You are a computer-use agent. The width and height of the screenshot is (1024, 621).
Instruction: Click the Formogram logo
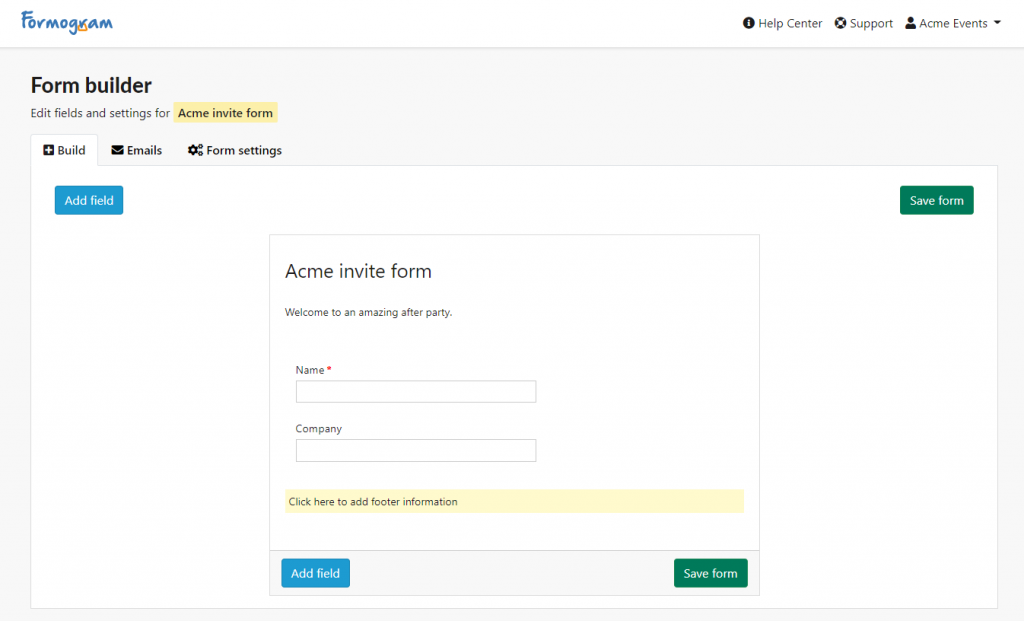coord(67,22)
